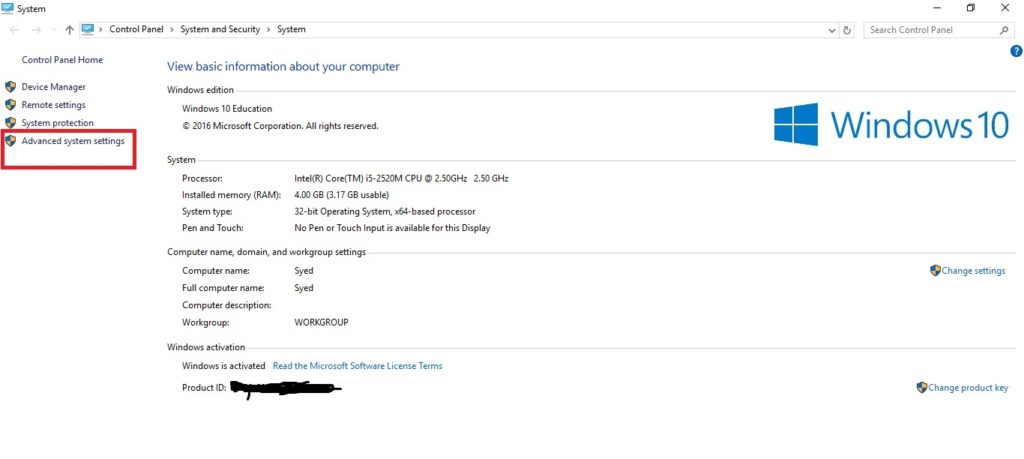
Task: Click 'Windows 10 Education' text
Action: [x=227, y=108]
